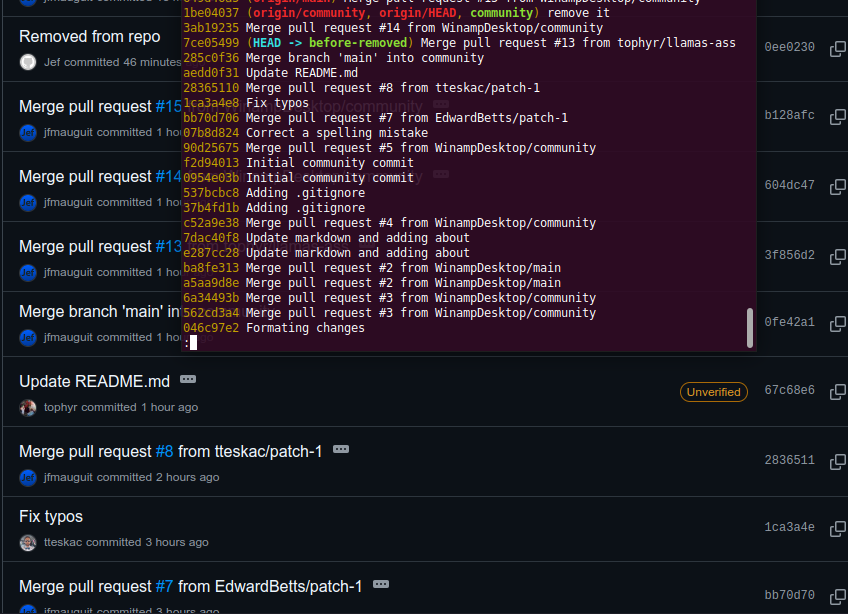Viewport: 848px width, 614px height.
Task: Open commit hash 67c68e6
Action: coord(789,391)
